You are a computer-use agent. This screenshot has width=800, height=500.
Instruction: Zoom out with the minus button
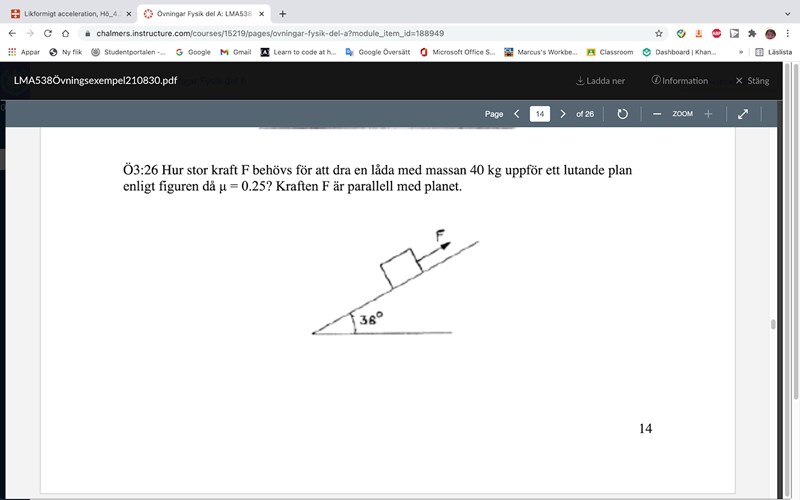[x=657, y=114]
